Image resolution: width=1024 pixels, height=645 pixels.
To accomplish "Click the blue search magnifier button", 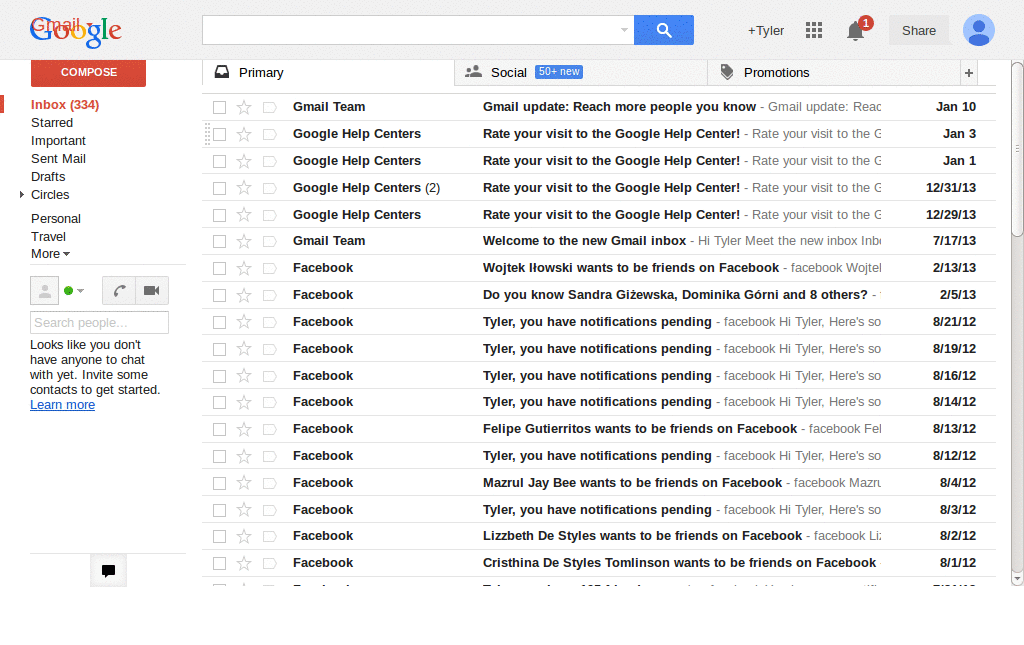I will click(x=664, y=30).
